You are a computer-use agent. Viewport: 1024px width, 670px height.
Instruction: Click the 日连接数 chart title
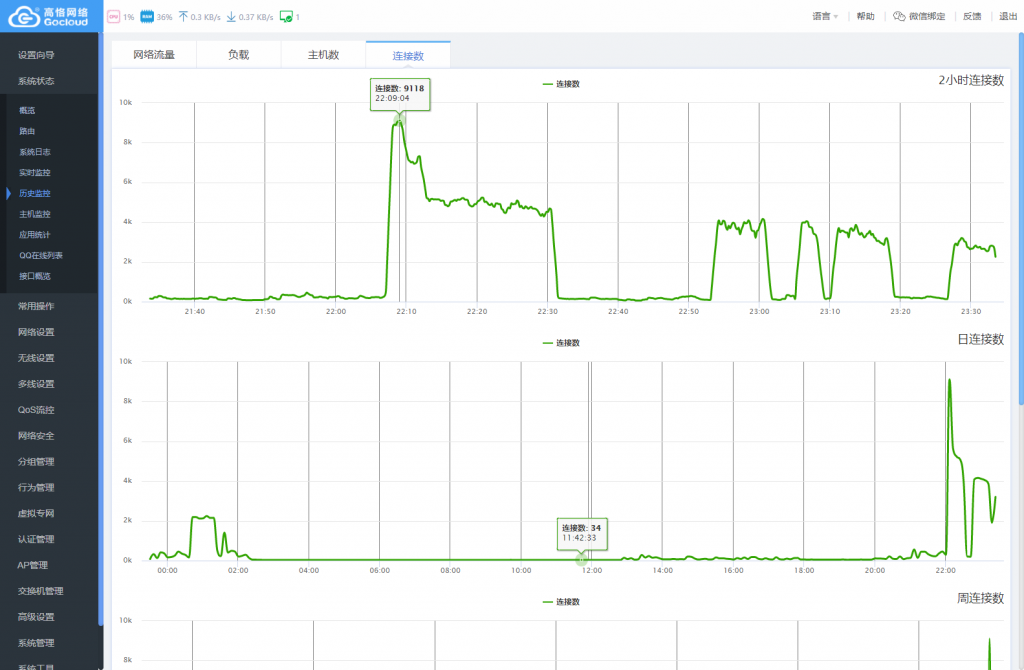point(981,340)
